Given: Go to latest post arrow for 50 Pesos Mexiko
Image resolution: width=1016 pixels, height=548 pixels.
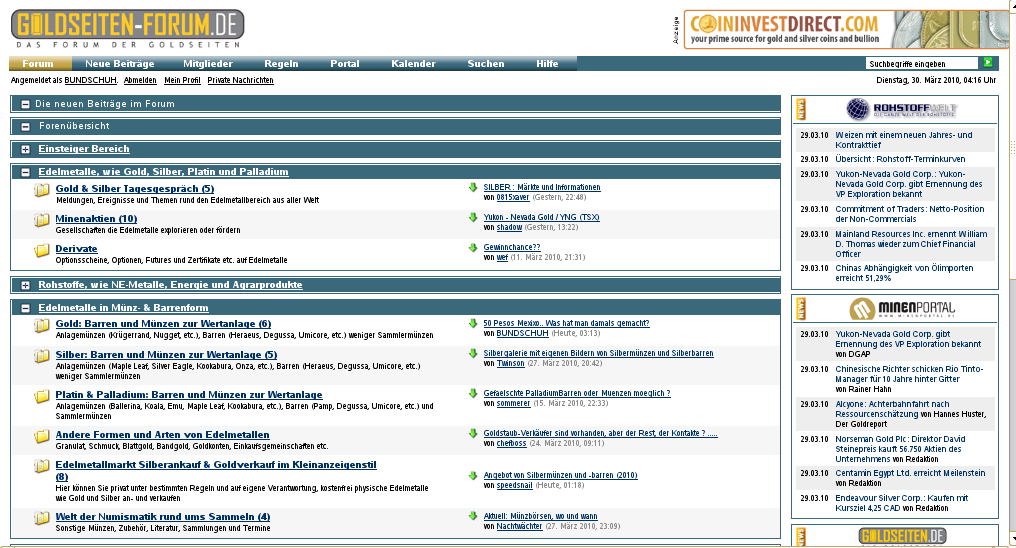Looking at the screenshot, I should (x=473, y=323).
